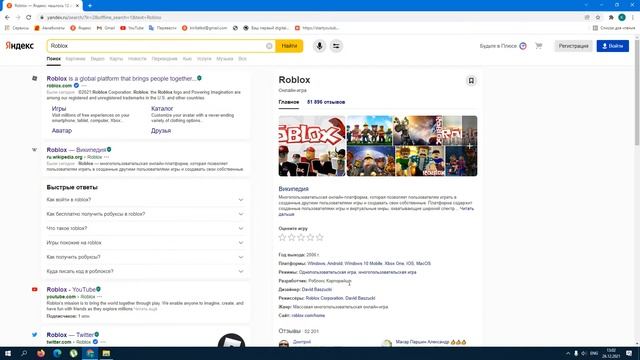Open the apps Services bookmark

tap(17, 28)
